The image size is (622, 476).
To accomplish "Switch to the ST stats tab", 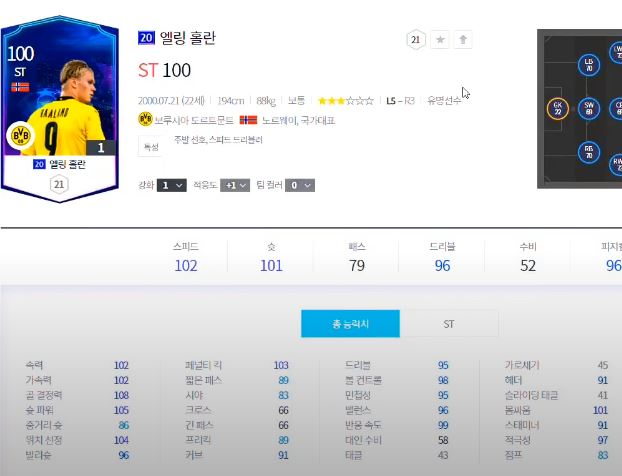I will (x=449, y=324).
